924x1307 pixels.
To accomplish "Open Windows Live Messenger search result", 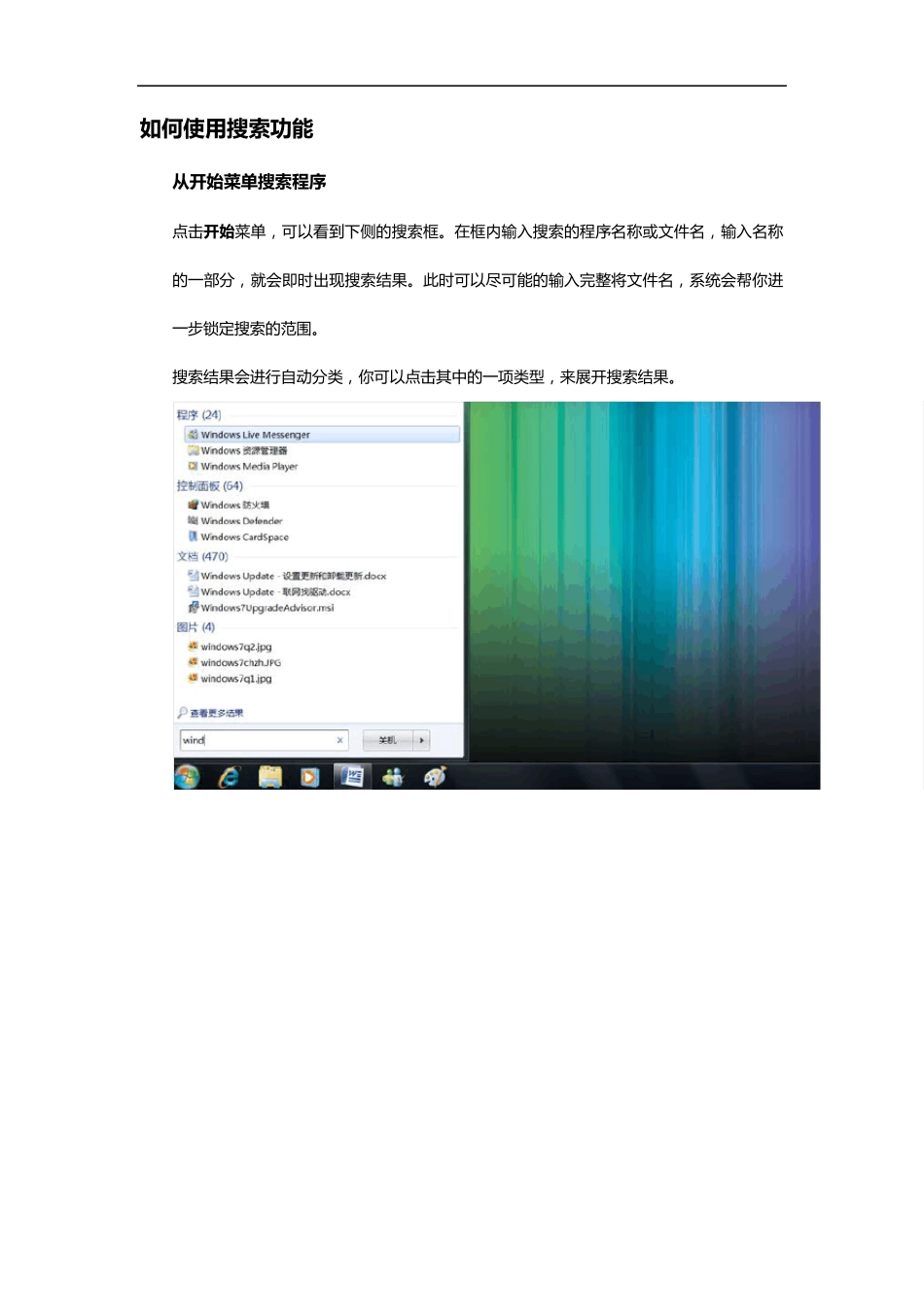I will pos(321,435).
